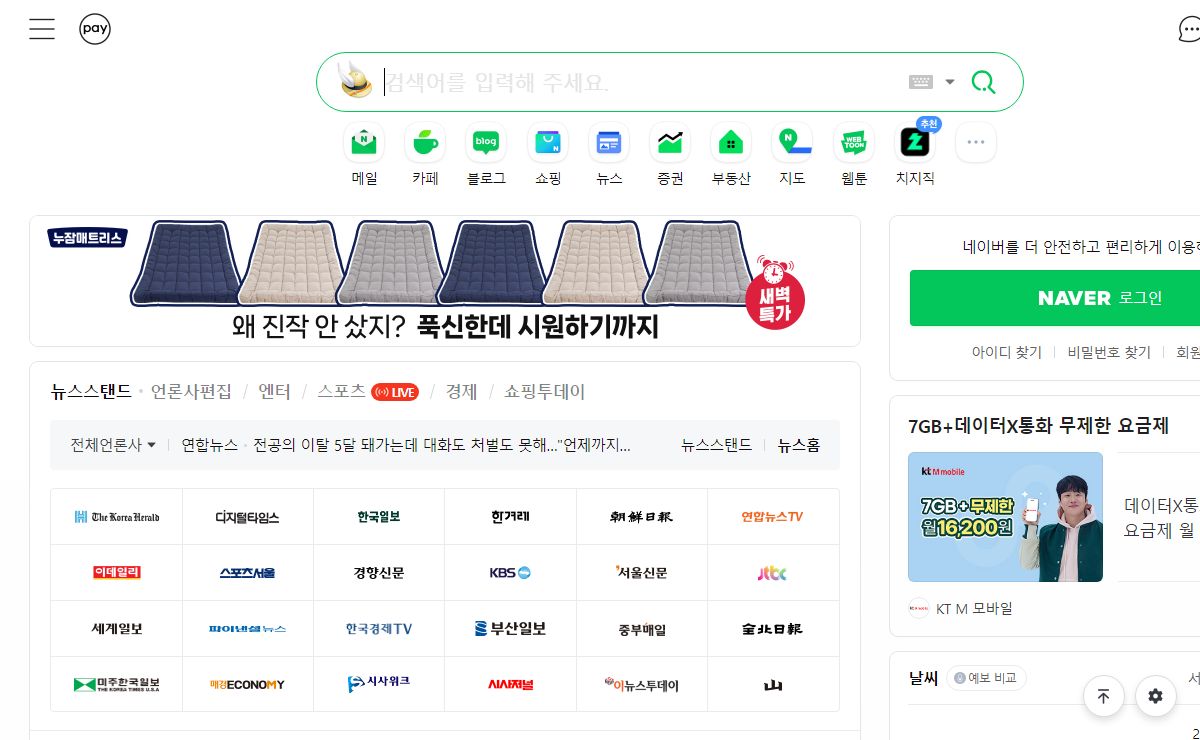Open the KT M mobile ad thumbnail
This screenshot has height=740, width=1200.
1005,517
